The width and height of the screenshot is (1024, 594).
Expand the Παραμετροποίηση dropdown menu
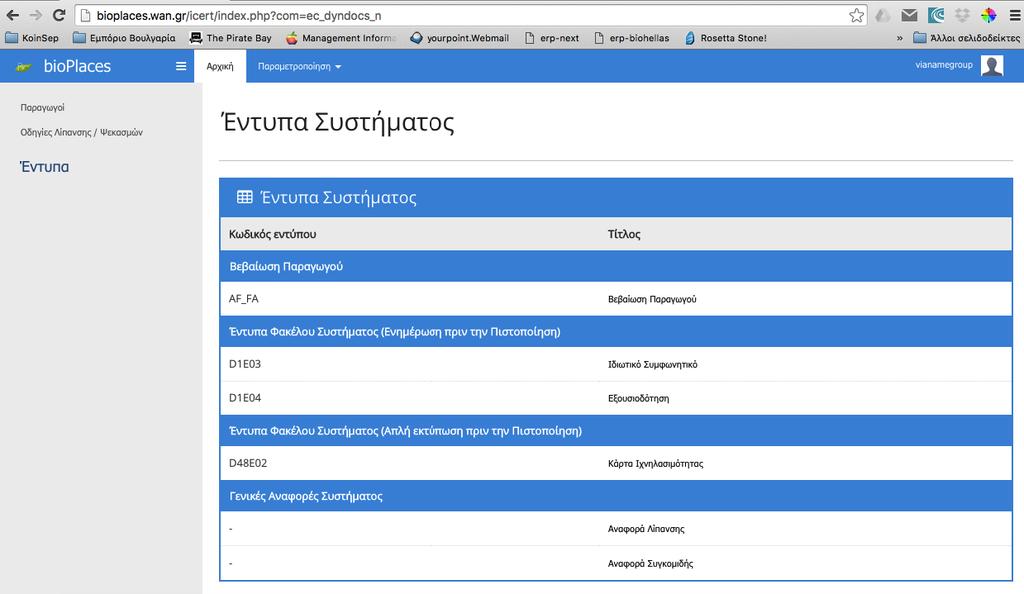(299, 67)
